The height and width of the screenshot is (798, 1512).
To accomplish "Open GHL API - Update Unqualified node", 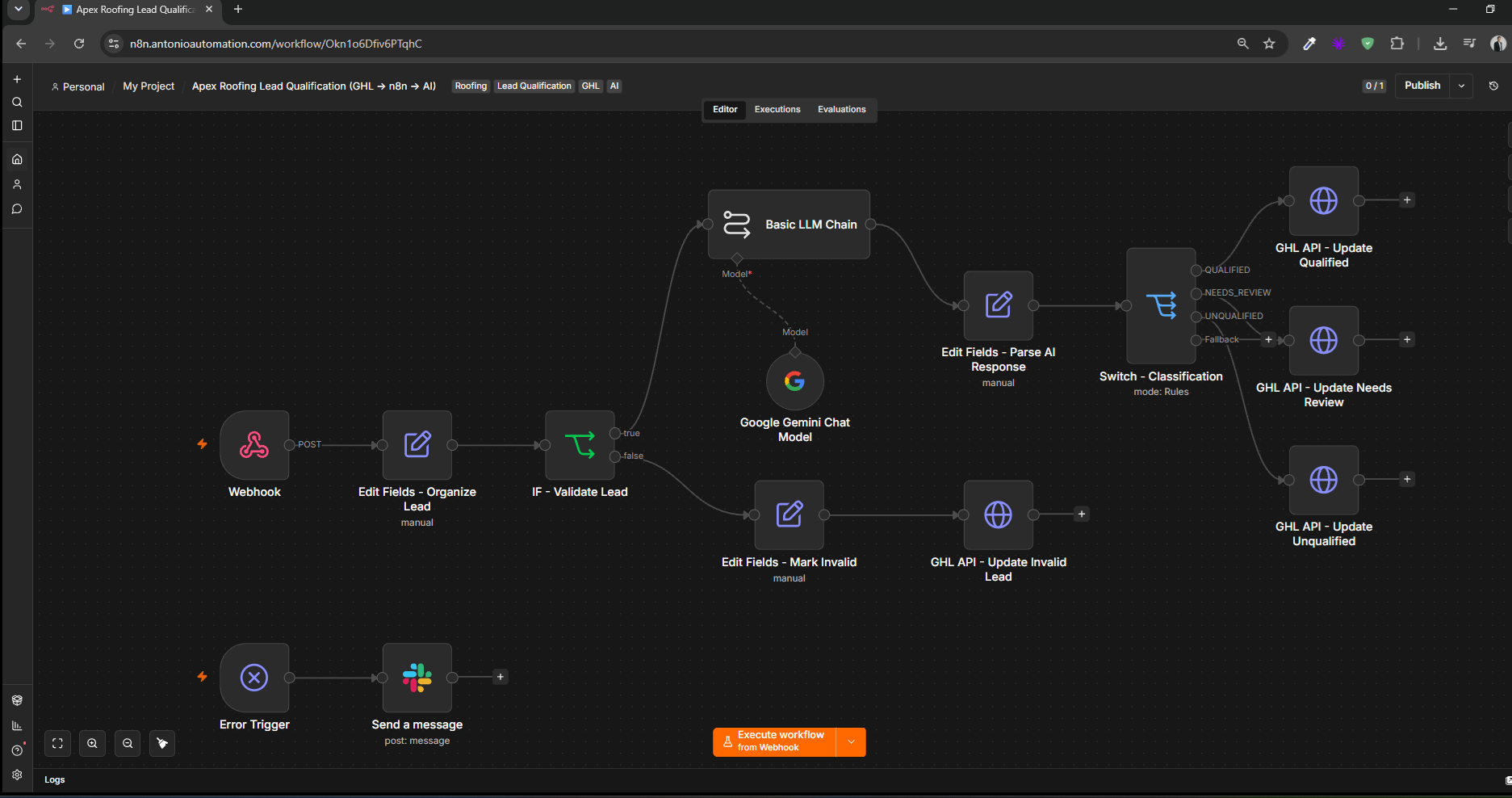I will pos(1324,480).
